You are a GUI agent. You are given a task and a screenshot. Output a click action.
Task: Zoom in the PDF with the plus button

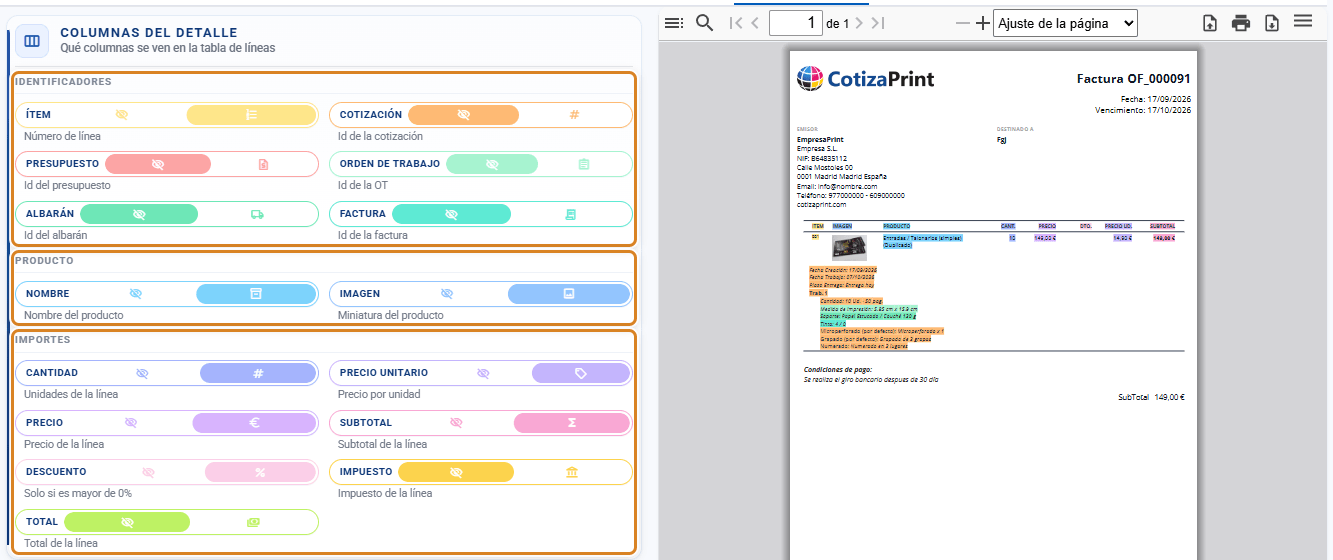(982, 23)
